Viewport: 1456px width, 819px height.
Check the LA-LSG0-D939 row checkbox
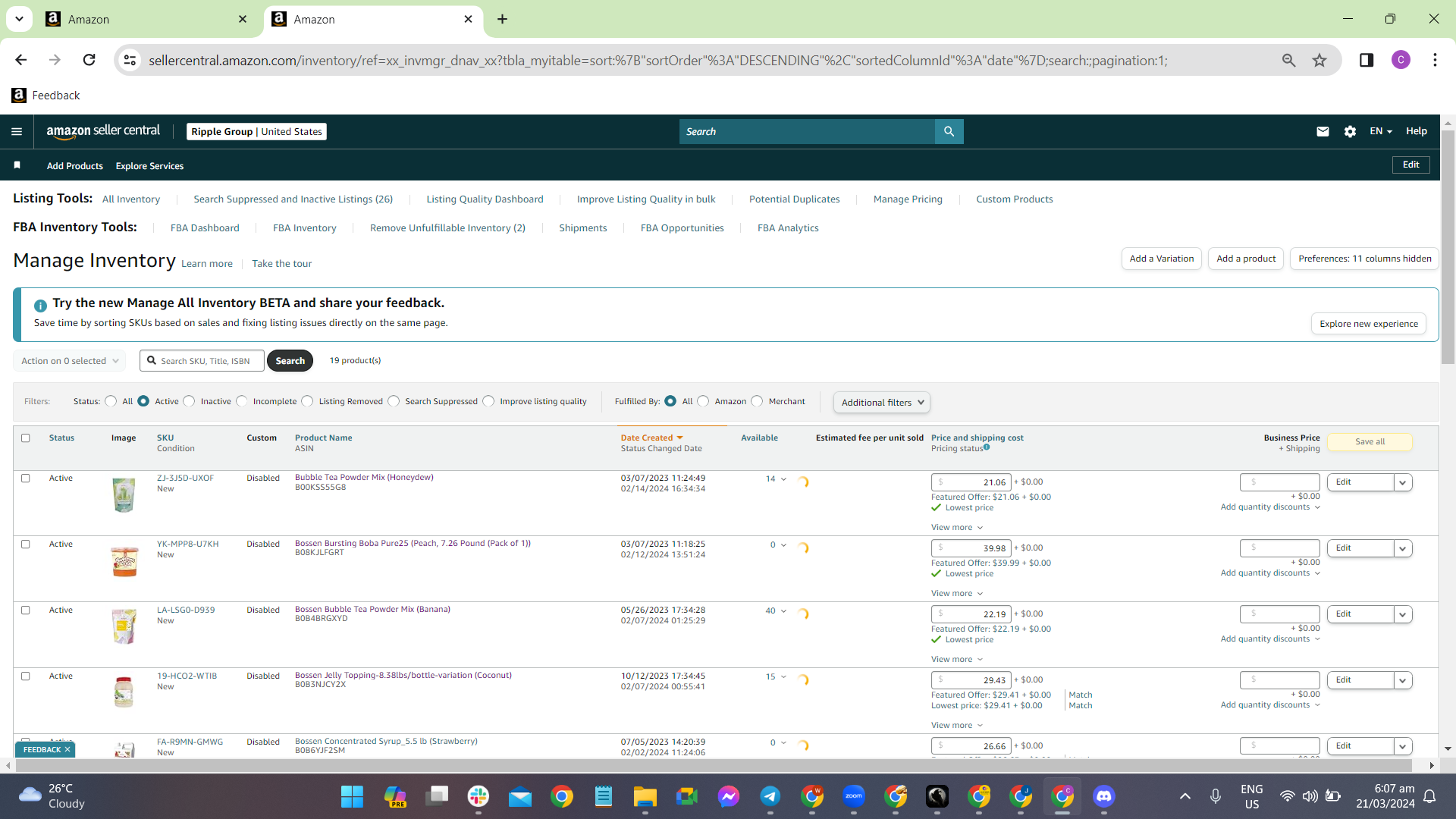(x=26, y=610)
